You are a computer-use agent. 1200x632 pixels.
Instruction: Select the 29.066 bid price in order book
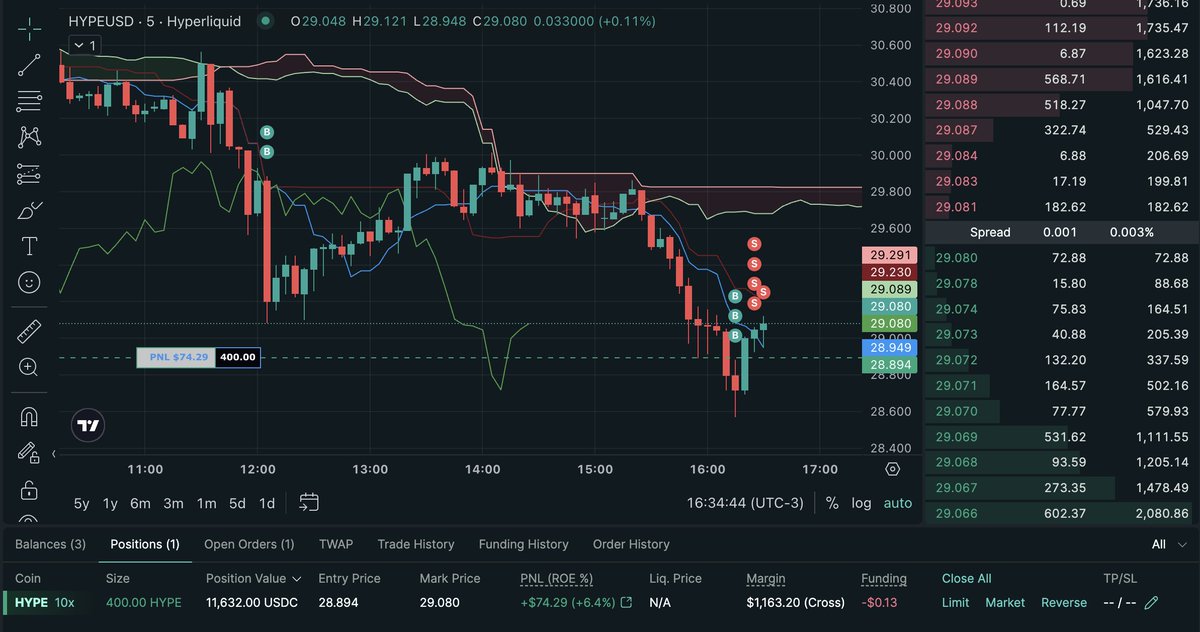tap(958, 513)
